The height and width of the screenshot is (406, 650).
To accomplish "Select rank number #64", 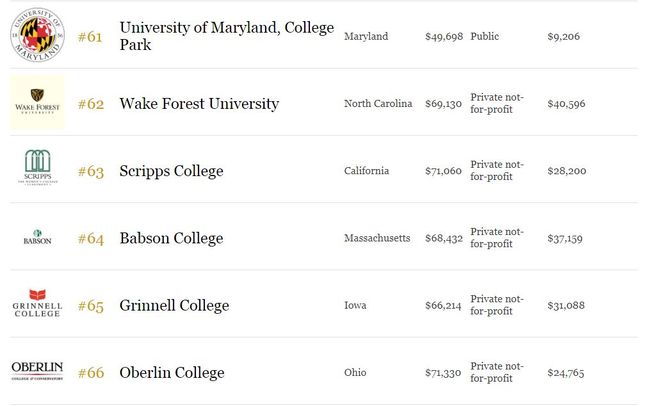I will [x=91, y=238].
